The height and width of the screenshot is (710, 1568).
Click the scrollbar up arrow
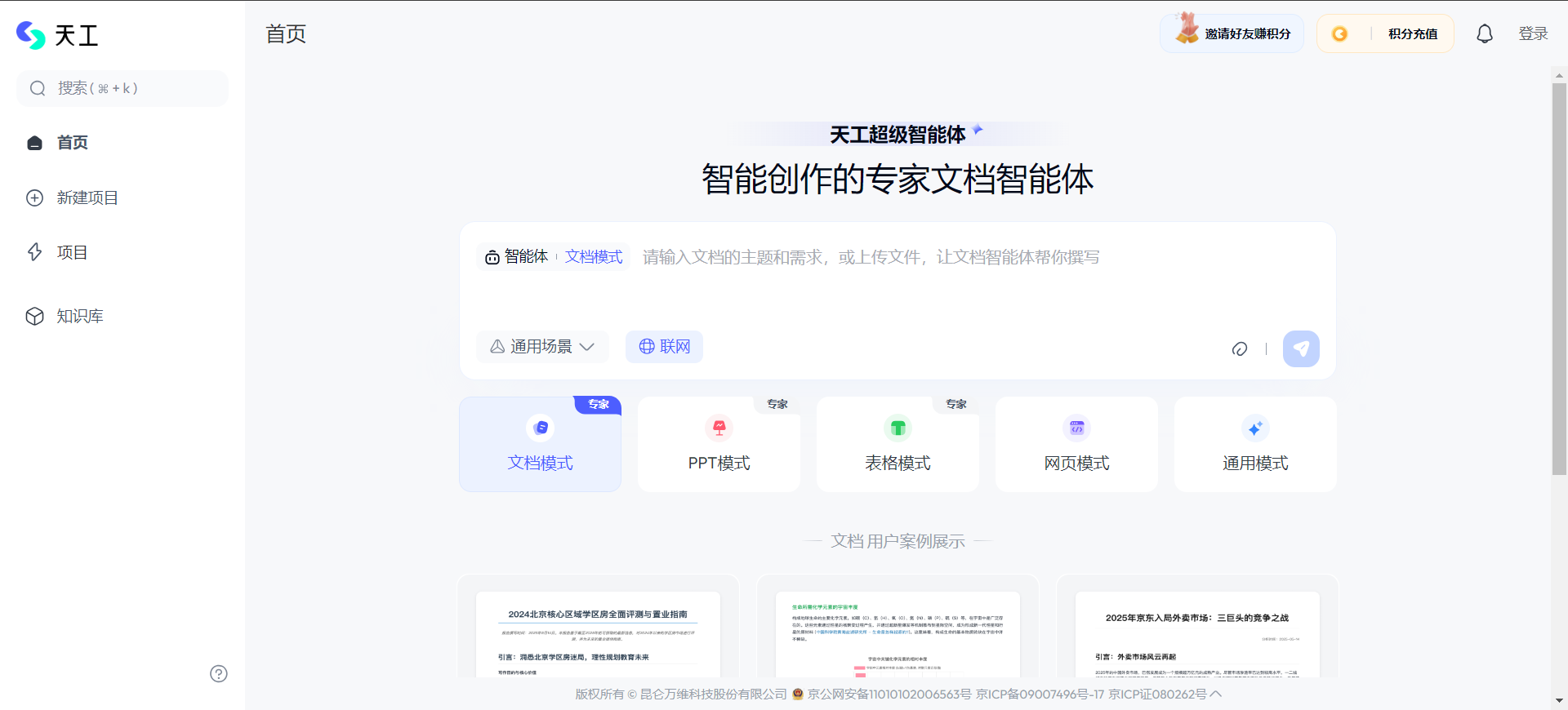tap(1559, 75)
